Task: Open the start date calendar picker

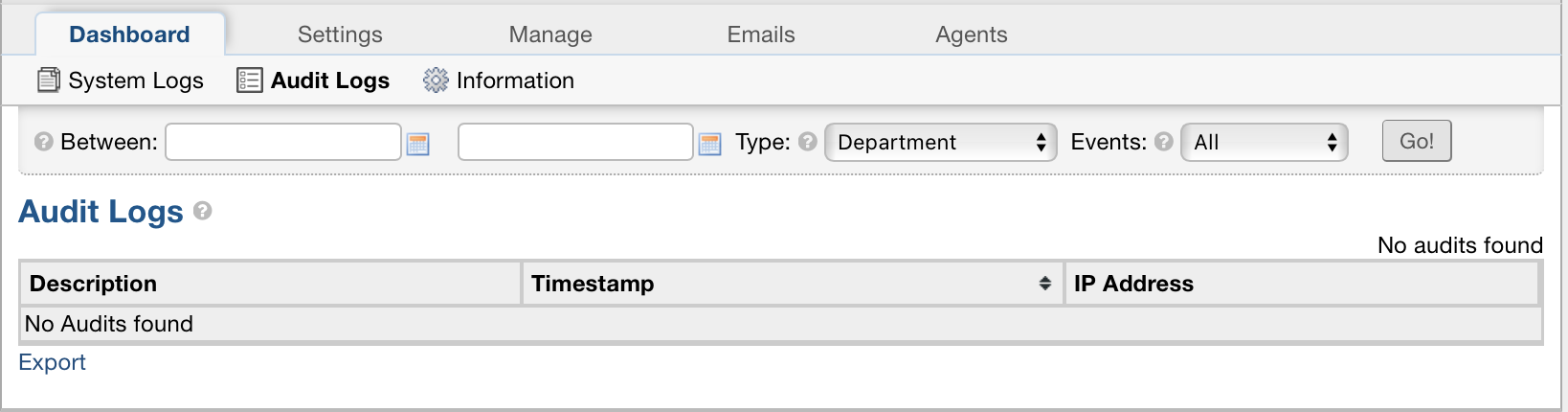Action: tap(418, 144)
